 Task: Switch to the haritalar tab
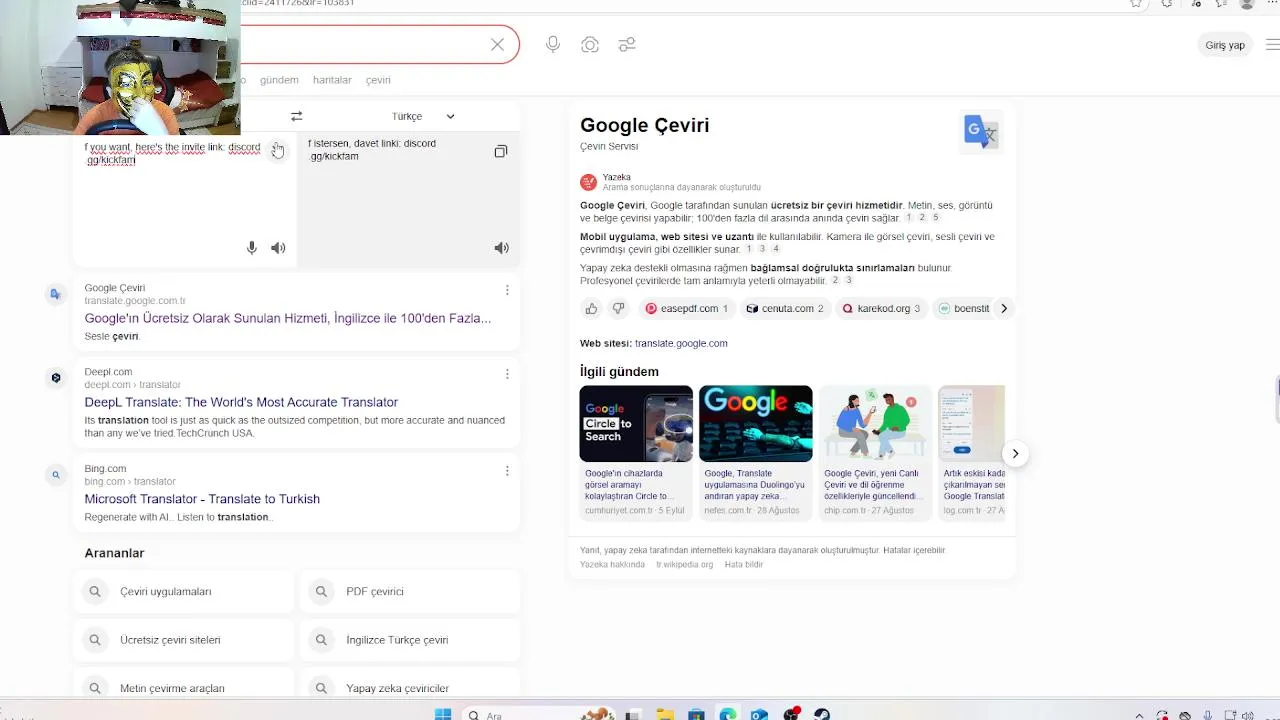332,80
